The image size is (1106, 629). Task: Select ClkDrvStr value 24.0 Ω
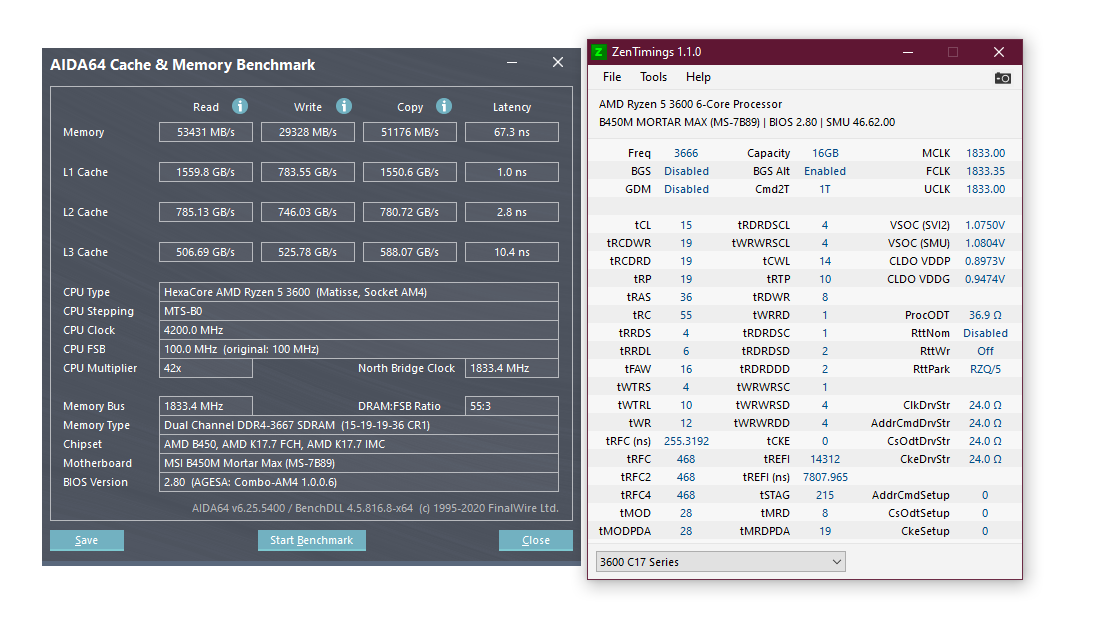tap(985, 405)
